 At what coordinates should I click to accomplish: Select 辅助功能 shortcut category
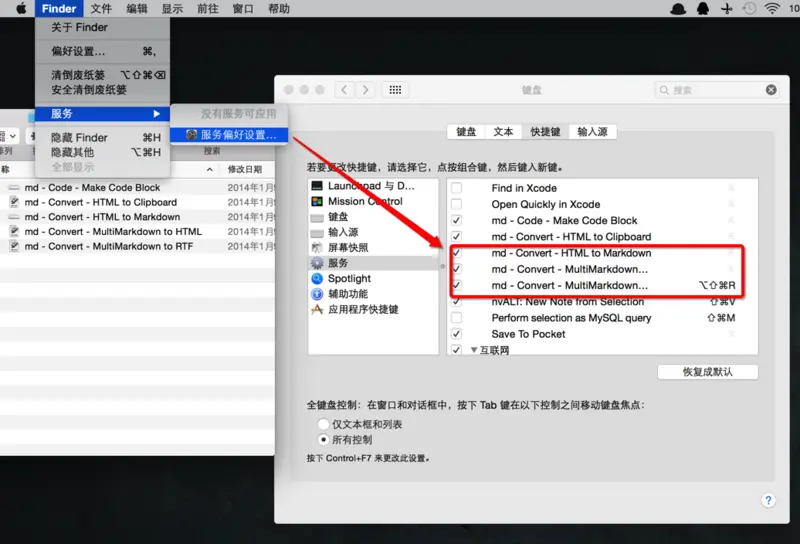pos(373,294)
